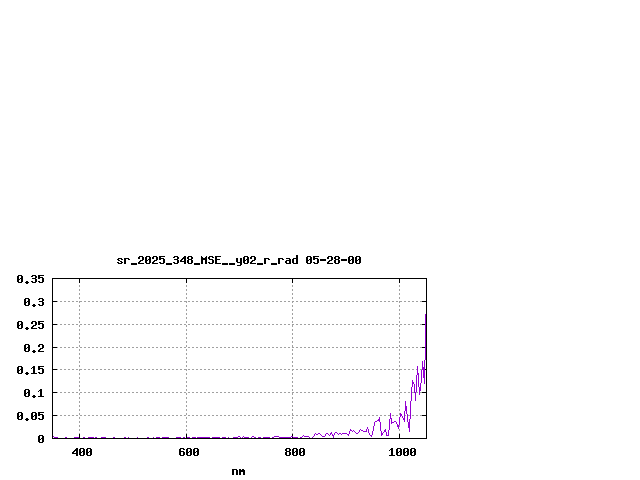
Task: Click grid intersection at 400 nm and 0.1
Action: [x=79, y=393]
